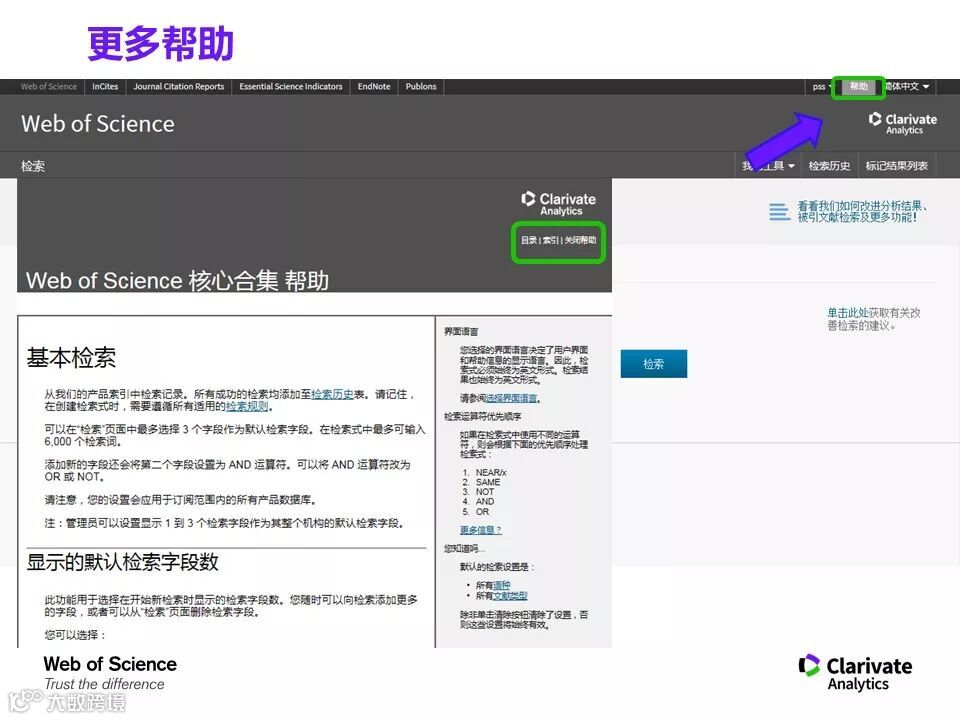
Task: Click the blue 检索 search button
Action: coord(654,364)
